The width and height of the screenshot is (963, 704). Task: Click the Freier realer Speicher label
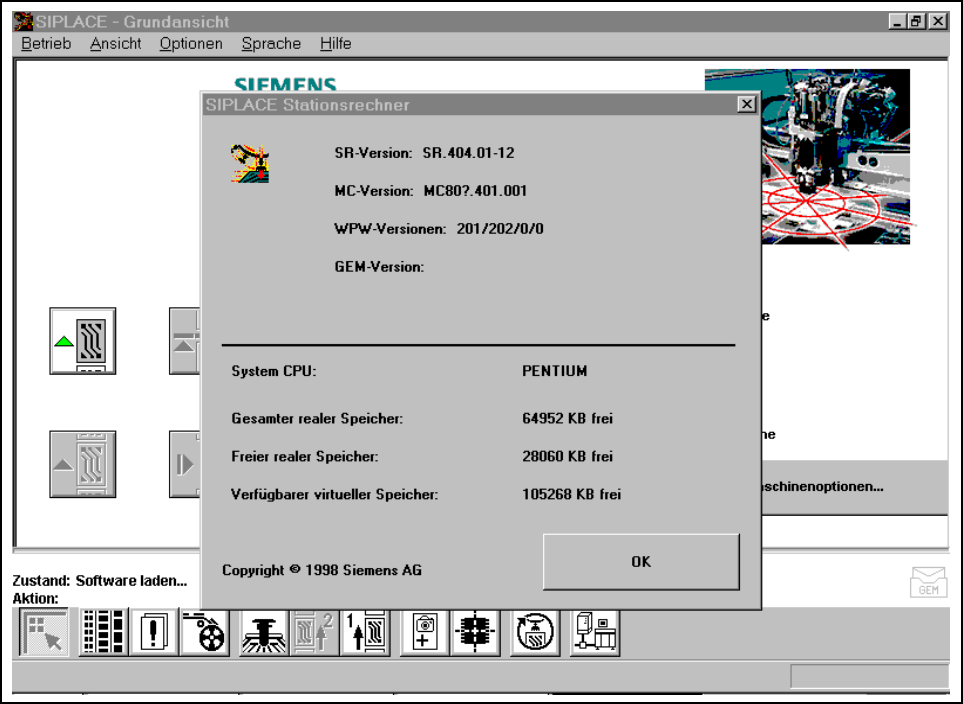(305, 456)
